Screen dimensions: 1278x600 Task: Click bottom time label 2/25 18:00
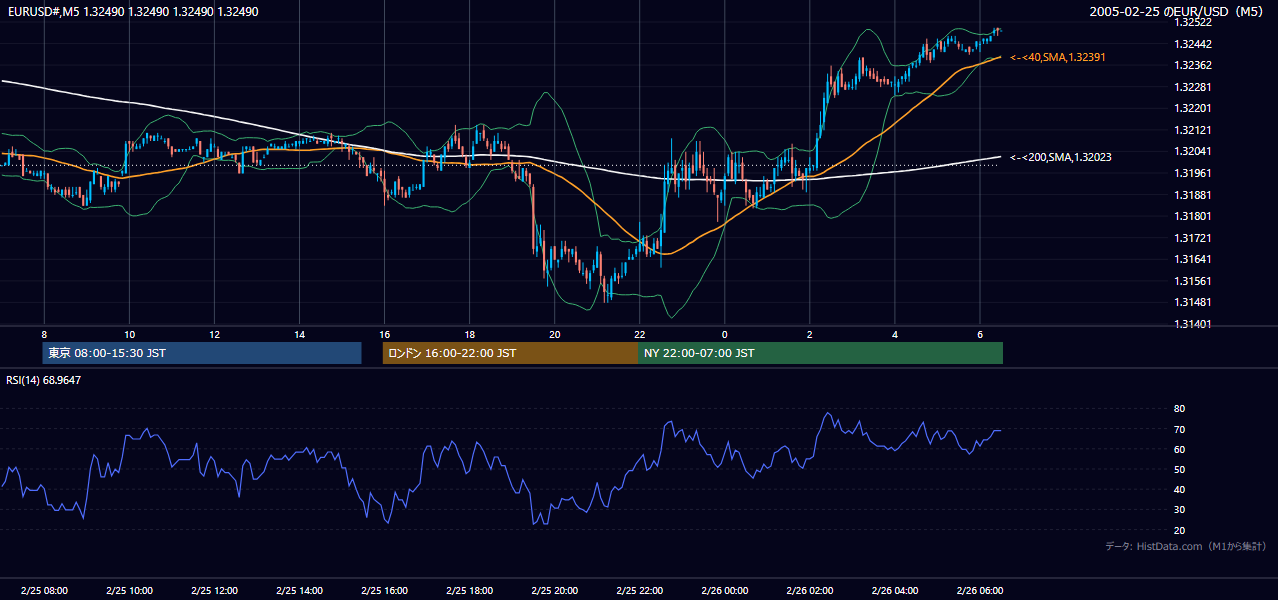(x=469, y=590)
